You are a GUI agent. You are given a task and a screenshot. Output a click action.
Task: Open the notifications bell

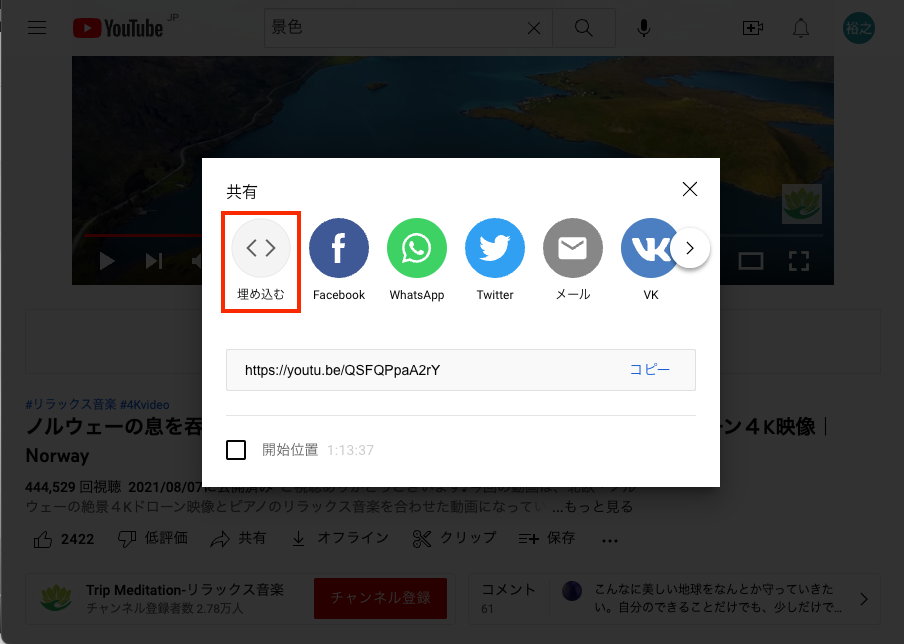click(x=801, y=28)
